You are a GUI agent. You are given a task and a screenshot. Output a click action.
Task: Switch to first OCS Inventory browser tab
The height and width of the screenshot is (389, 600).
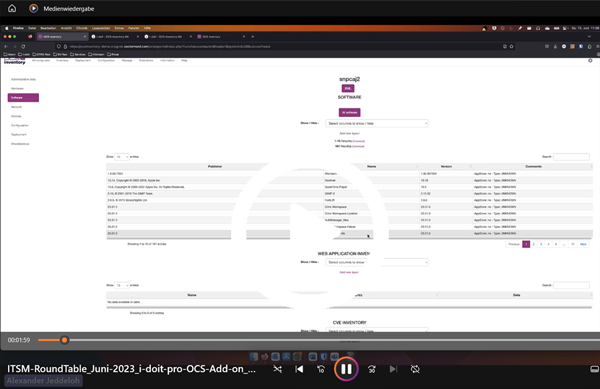pyautogui.click(x=62, y=37)
